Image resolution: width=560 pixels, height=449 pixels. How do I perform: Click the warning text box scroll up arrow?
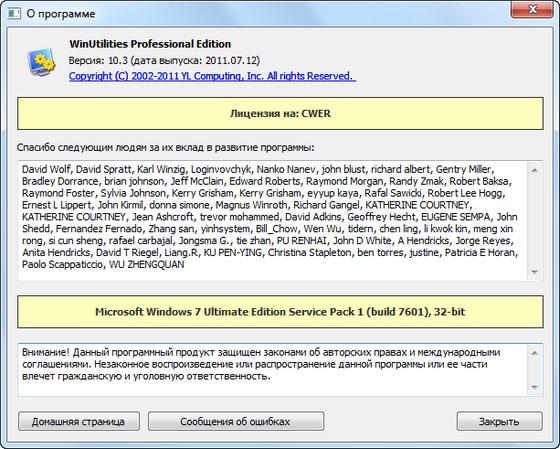click(535, 353)
